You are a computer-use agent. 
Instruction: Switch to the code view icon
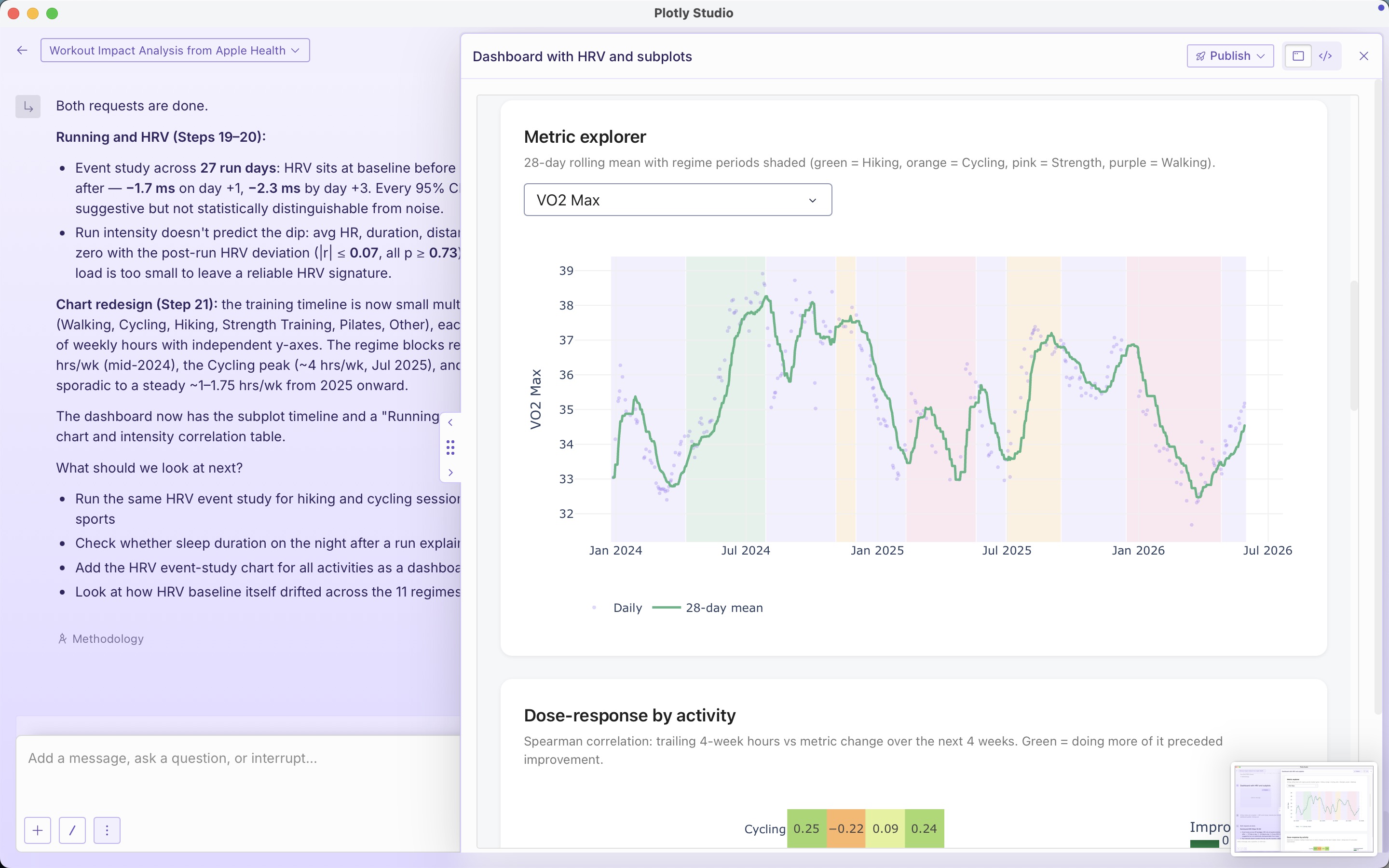pyautogui.click(x=1325, y=55)
